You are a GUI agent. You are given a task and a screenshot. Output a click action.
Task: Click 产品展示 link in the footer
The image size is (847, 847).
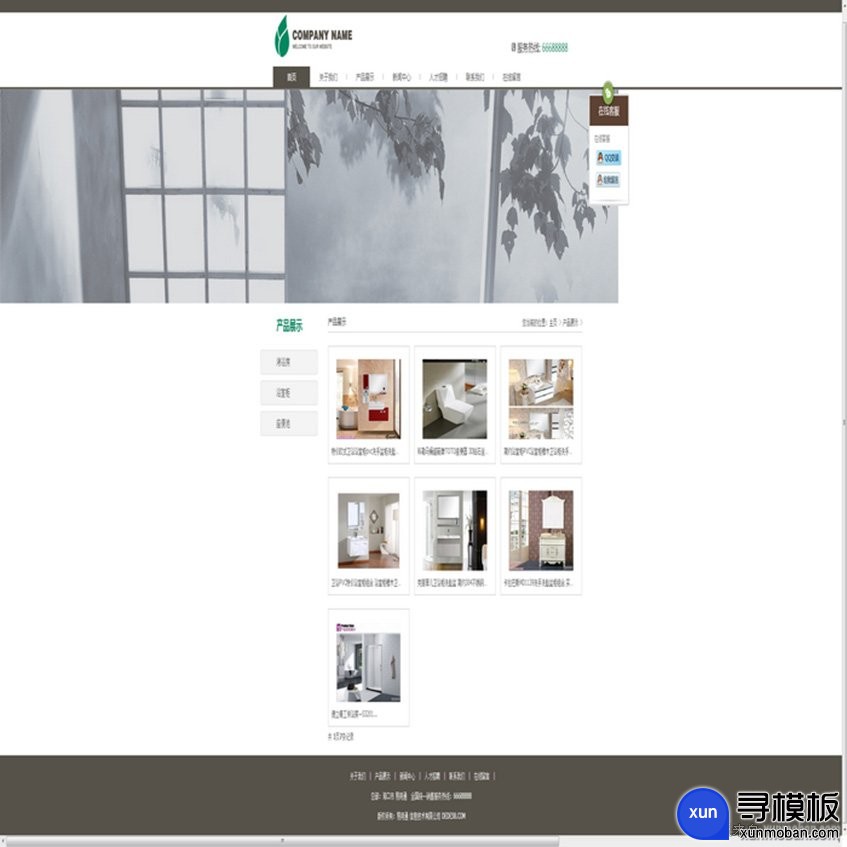coord(382,776)
